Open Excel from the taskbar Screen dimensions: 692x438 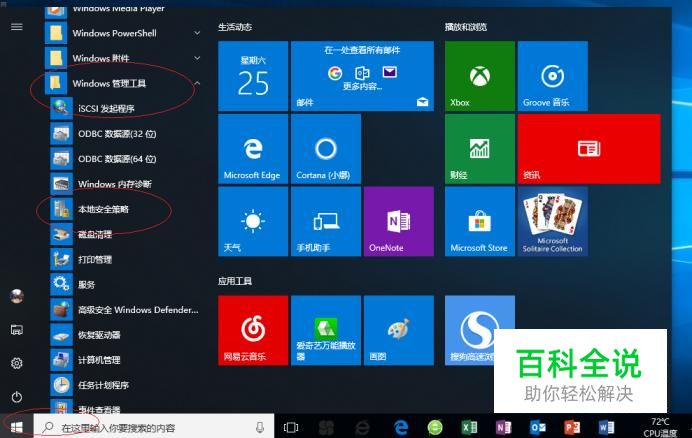[469, 427]
